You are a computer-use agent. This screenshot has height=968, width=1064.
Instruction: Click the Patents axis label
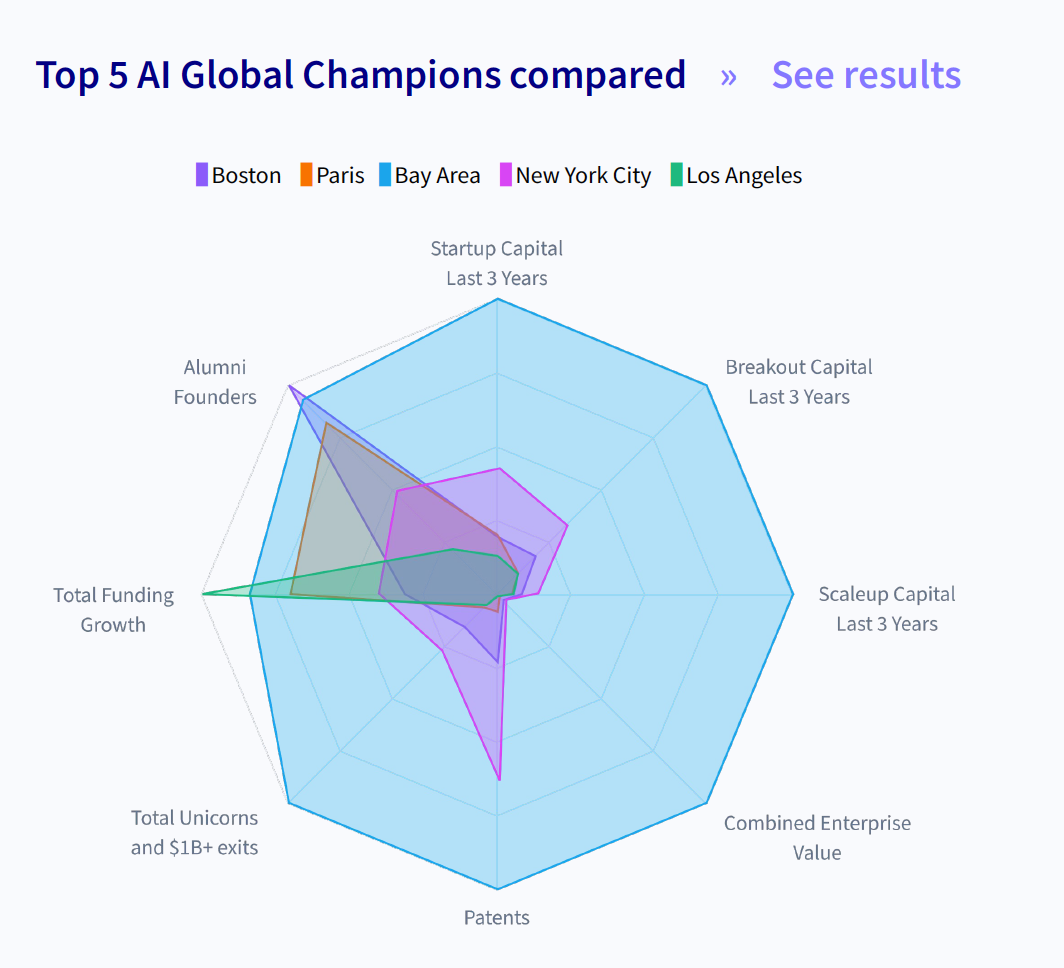coord(497,917)
